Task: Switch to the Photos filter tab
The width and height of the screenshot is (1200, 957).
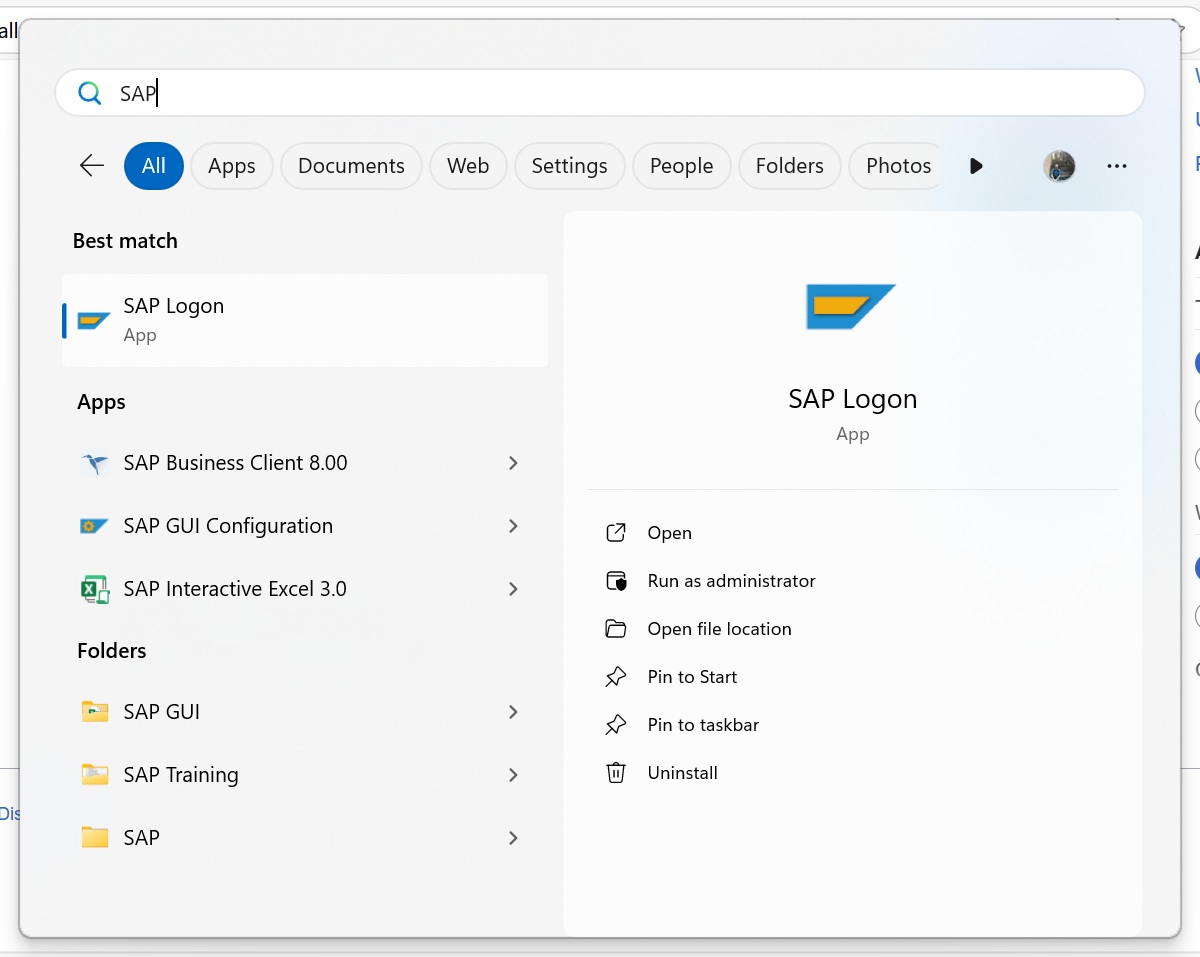Action: (x=897, y=166)
